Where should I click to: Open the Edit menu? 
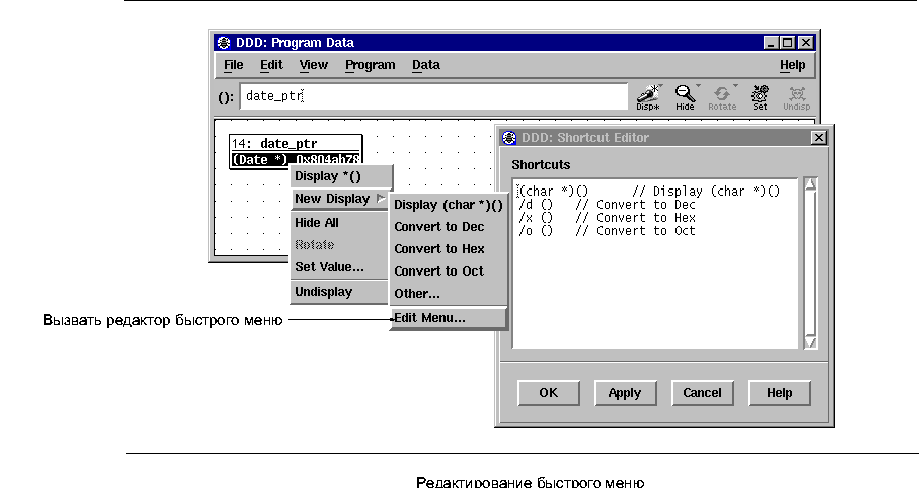[271, 65]
